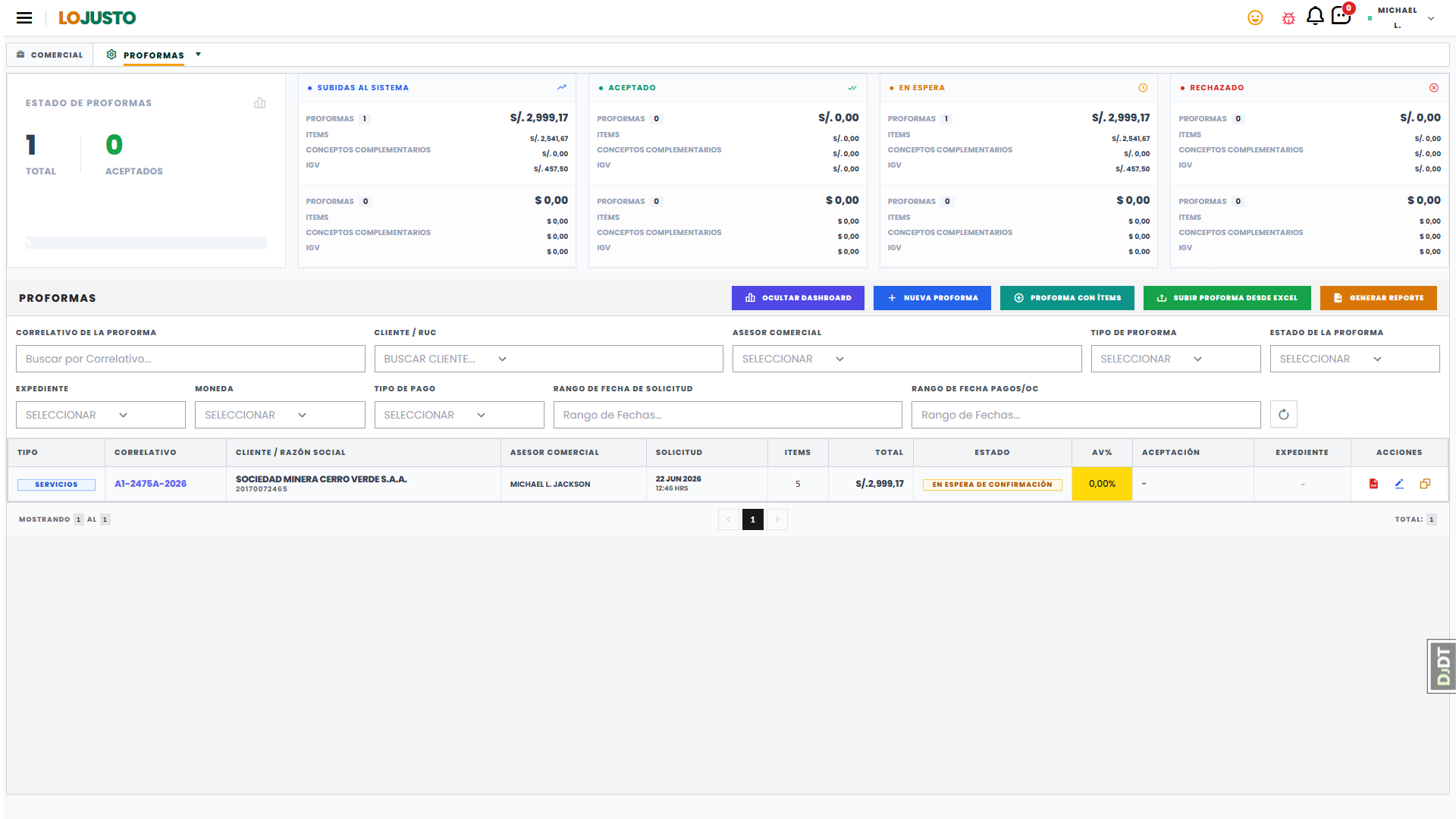Click the Nueva Proforma button
Image resolution: width=1456 pixels, height=819 pixels.
click(x=932, y=298)
